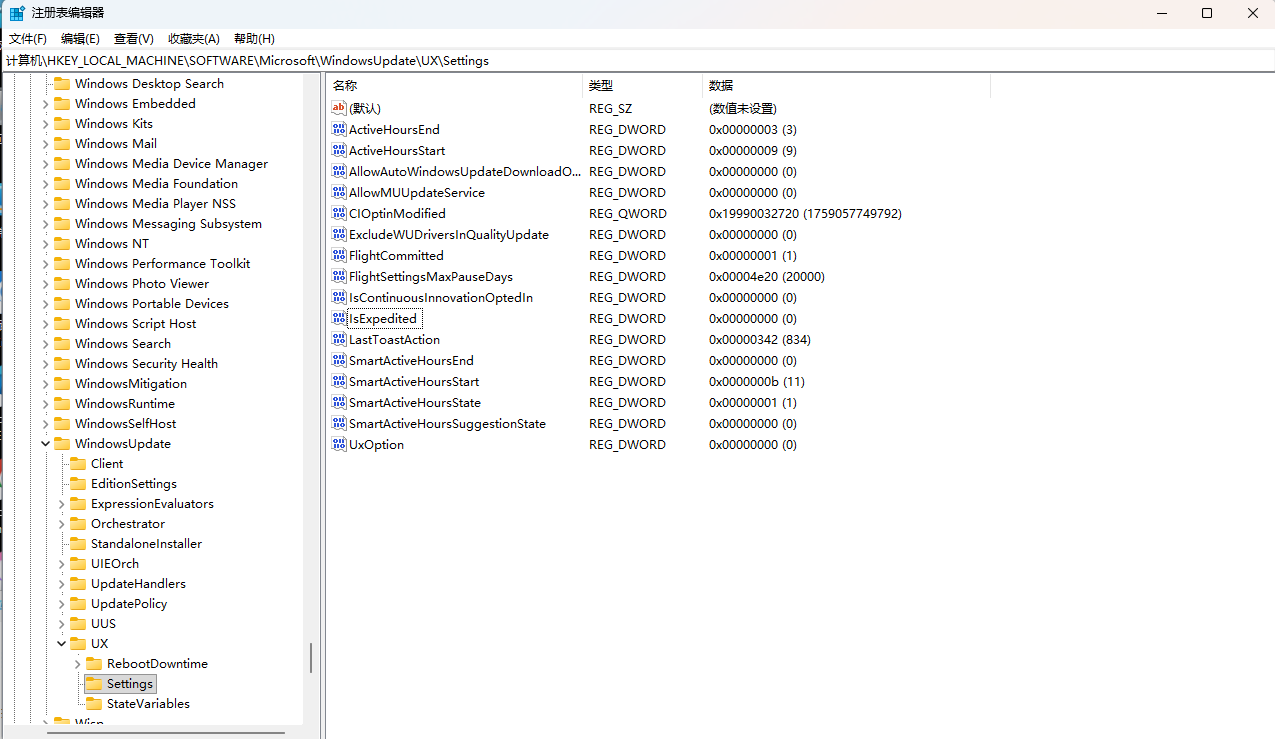1275x739 pixels.
Task: Click the data 0x0000000b (11)
Action: click(757, 381)
